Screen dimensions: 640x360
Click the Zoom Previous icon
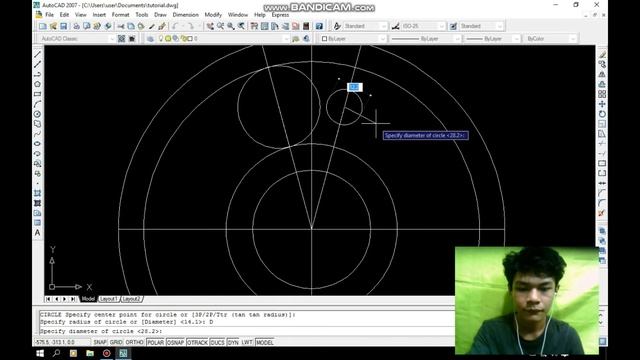pyautogui.click(x=241, y=26)
